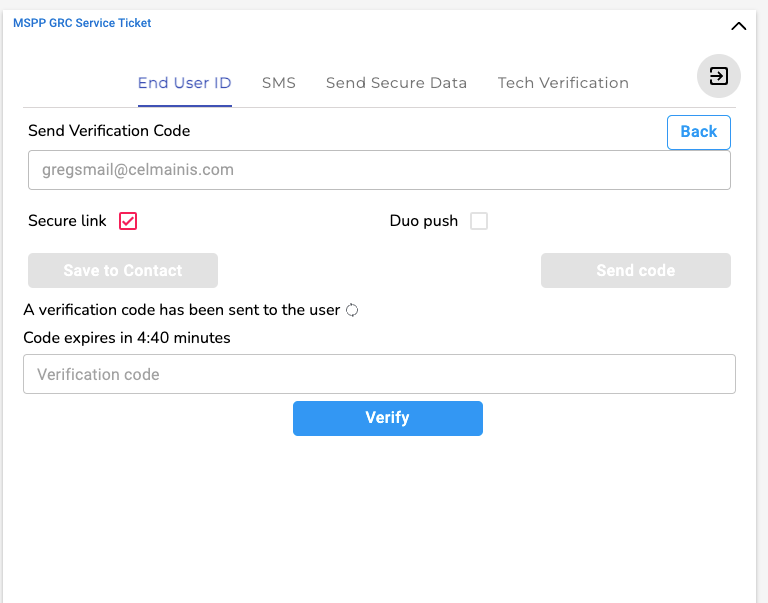Collapse the MSPP GRC Service Ticket panel

739,26
